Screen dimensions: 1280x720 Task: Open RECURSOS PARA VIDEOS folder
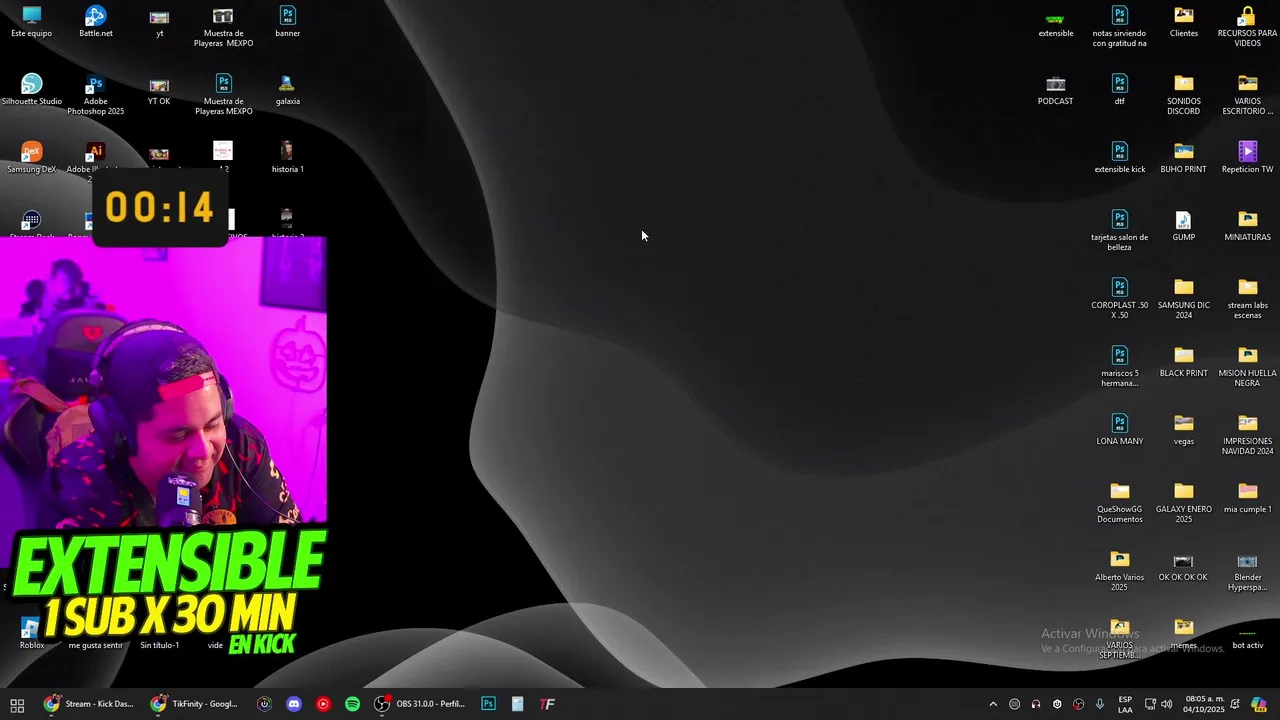(x=1248, y=27)
